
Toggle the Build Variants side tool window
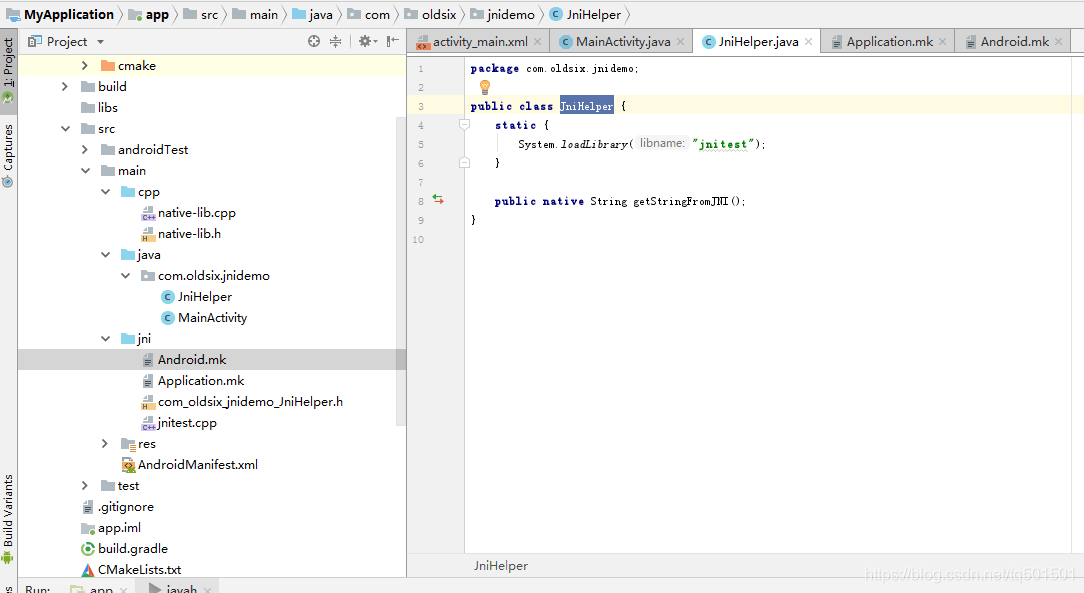pyautogui.click(x=8, y=518)
